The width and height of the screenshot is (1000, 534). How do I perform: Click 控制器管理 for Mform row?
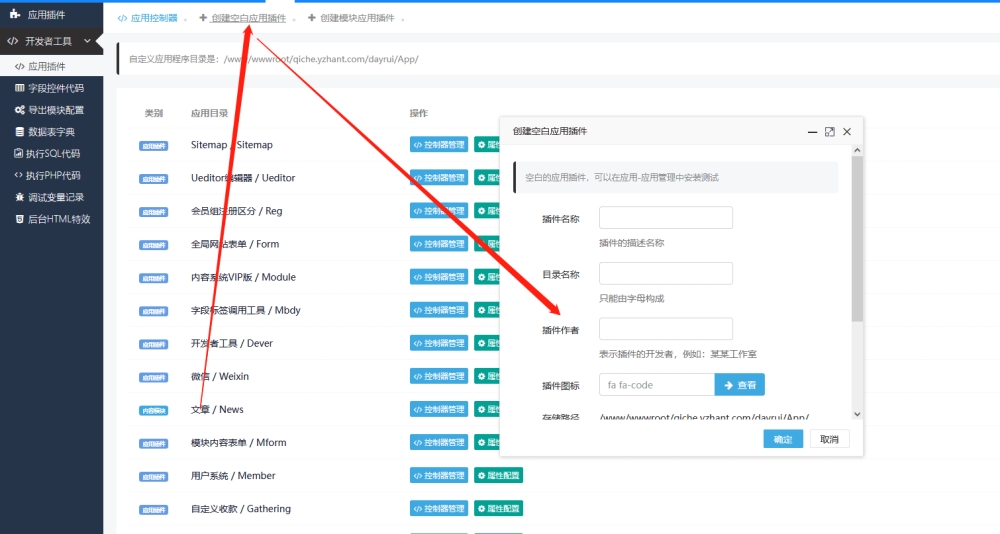[x=439, y=443]
